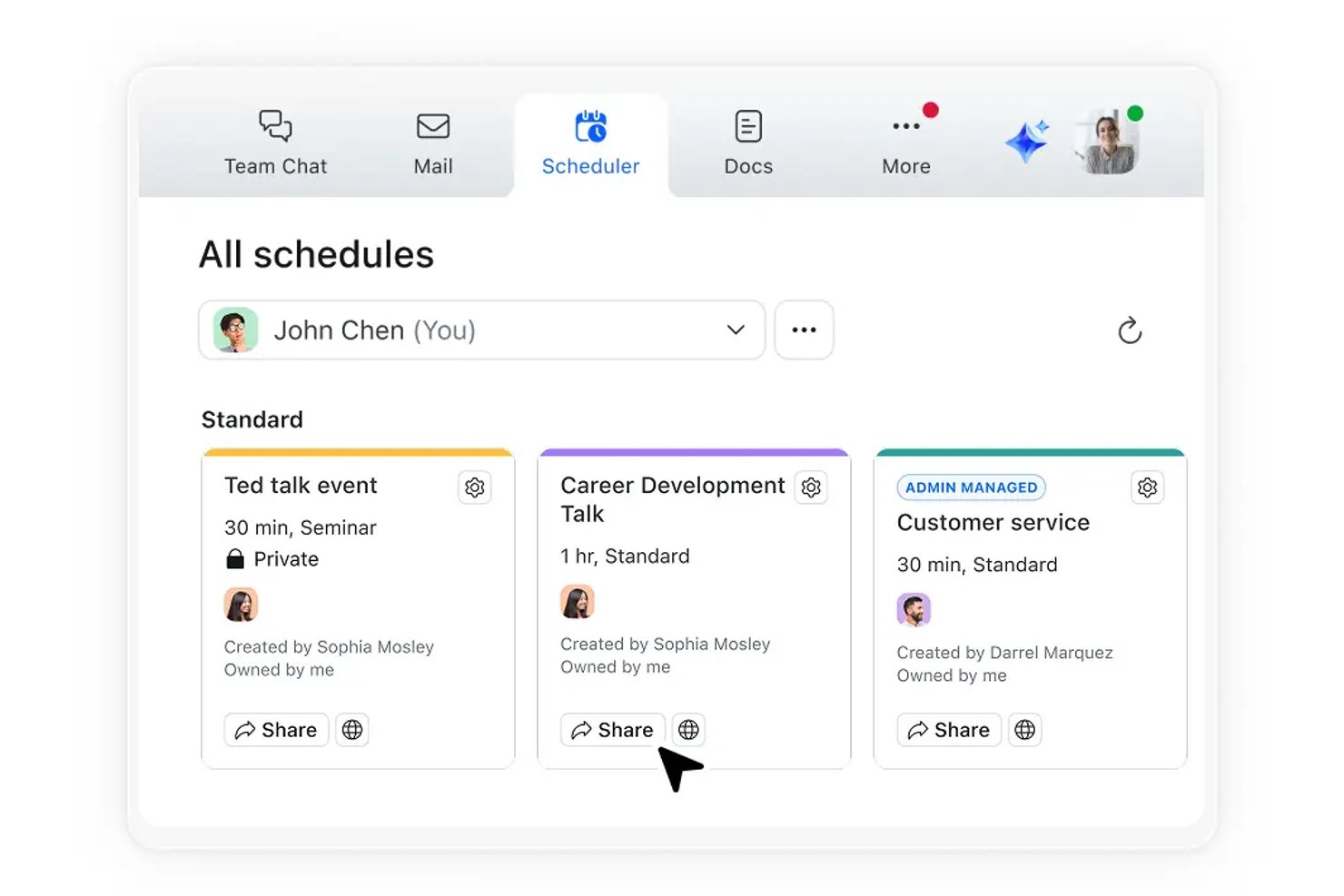Open the ellipsis options next to John Chen
This screenshot has height=896, width=1344.
click(x=804, y=330)
